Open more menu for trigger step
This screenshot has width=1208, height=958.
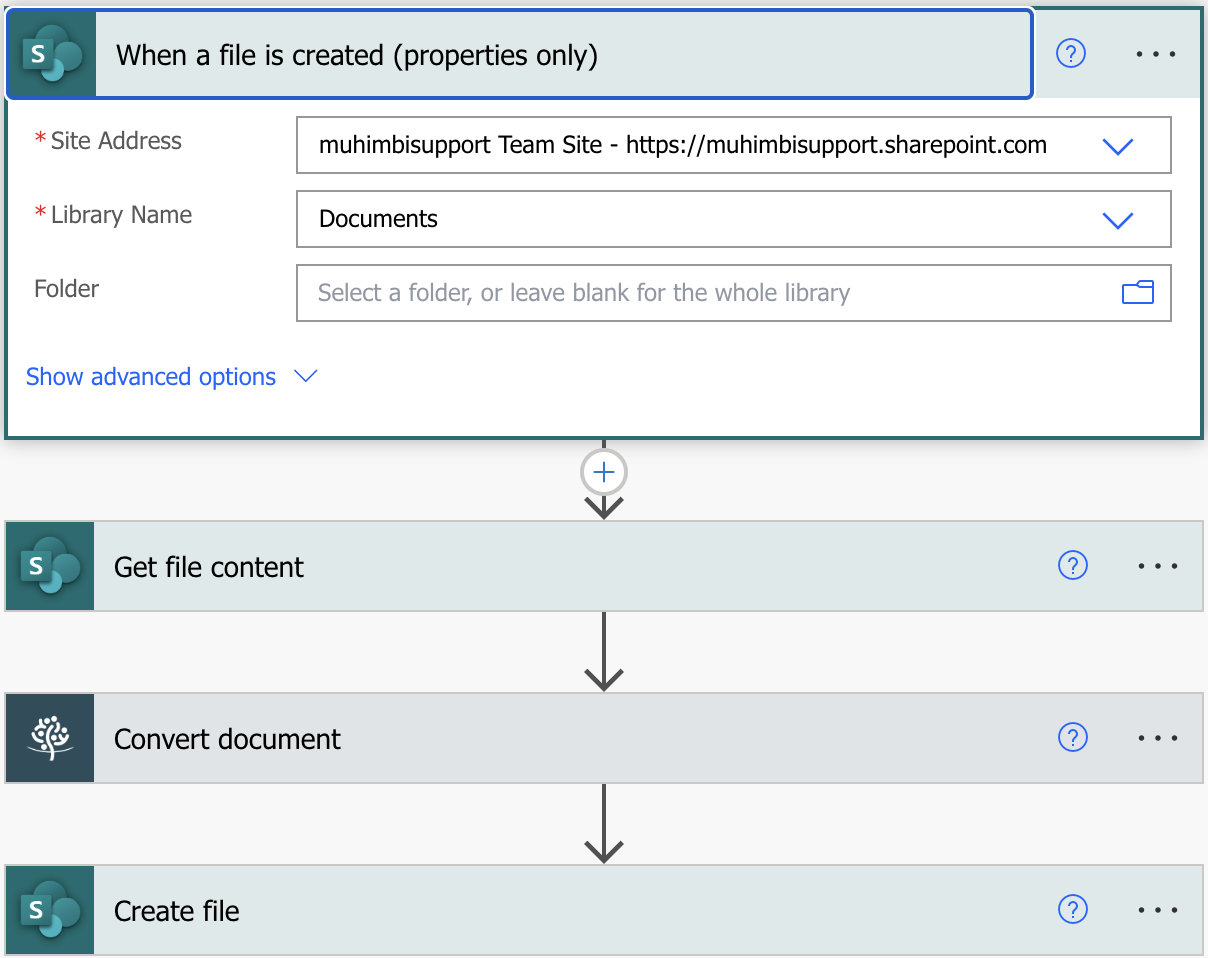1156,54
